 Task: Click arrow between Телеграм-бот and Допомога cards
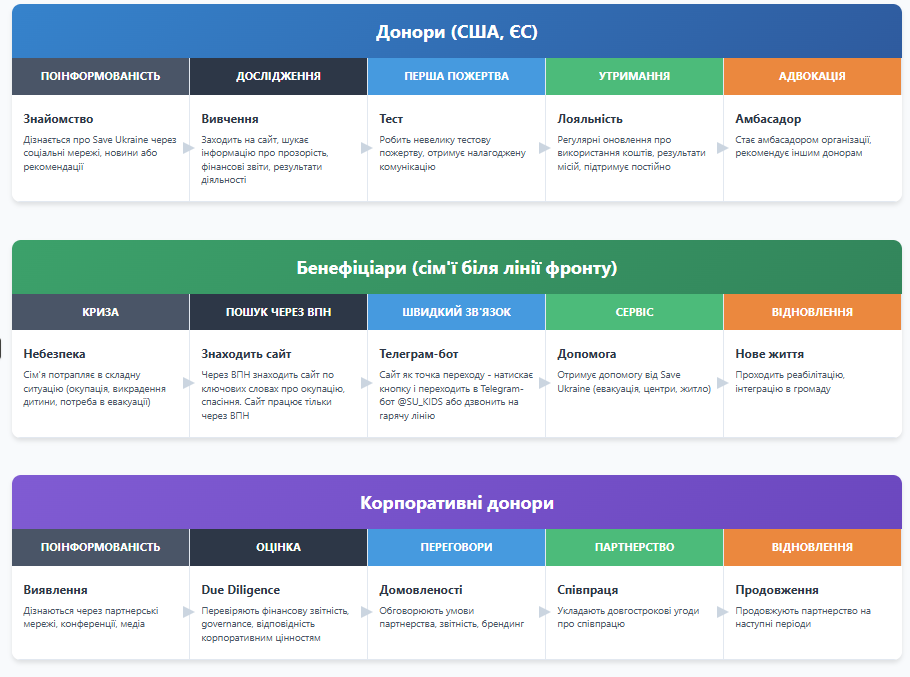click(x=545, y=383)
